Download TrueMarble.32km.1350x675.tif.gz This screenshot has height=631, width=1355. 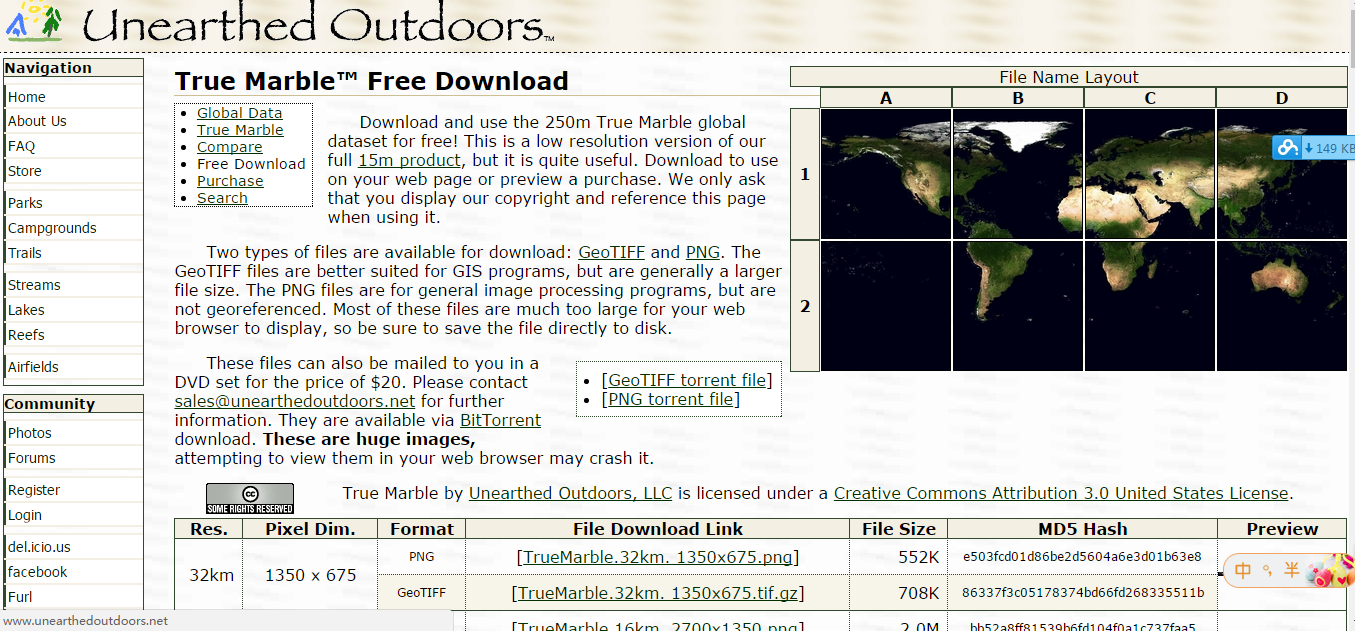658,593
